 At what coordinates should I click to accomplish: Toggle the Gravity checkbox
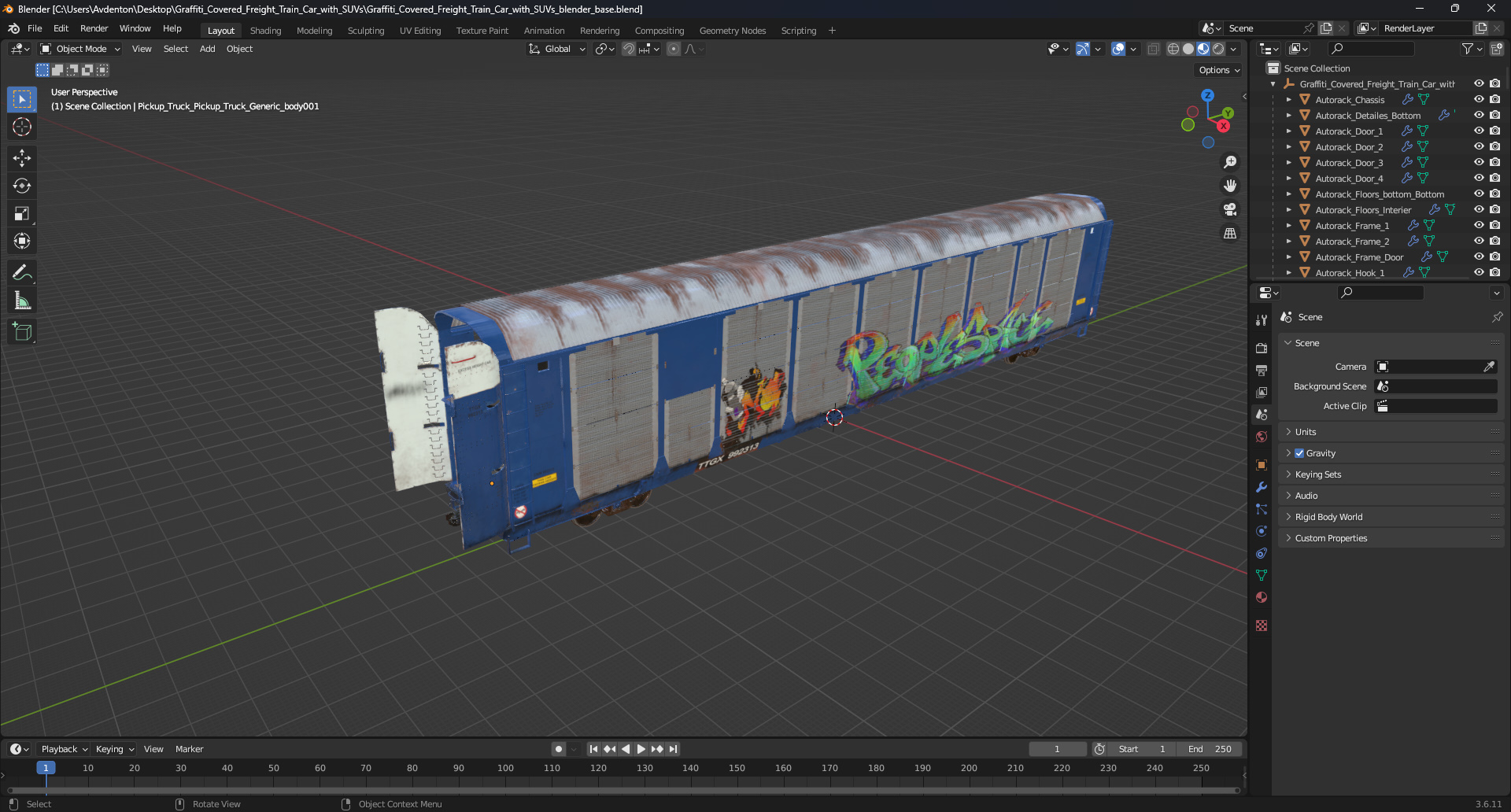(x=1299, y=453)
